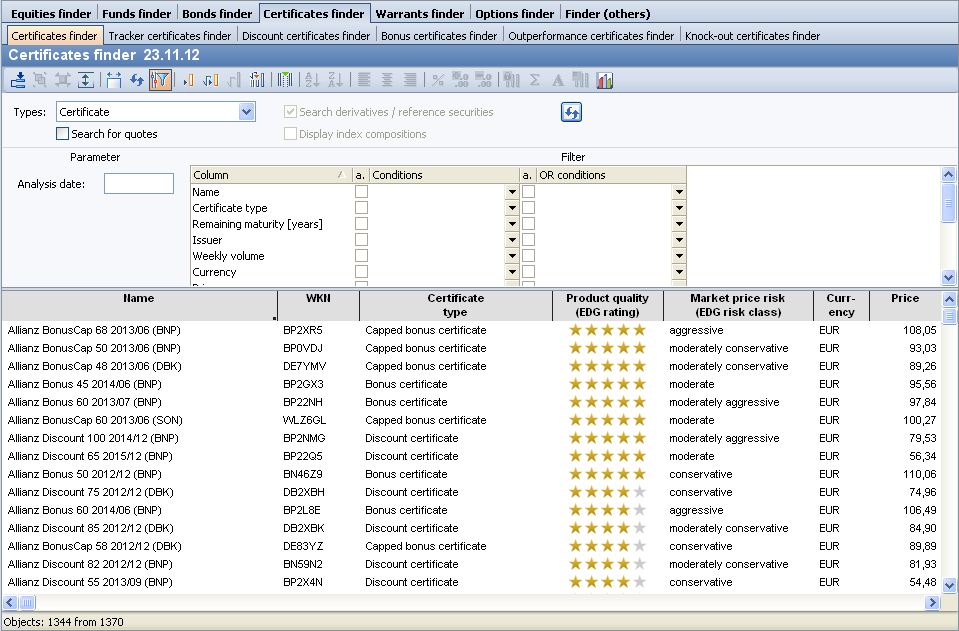
Task: Switch to the Bonds finder tab
Action: (217, 14)
